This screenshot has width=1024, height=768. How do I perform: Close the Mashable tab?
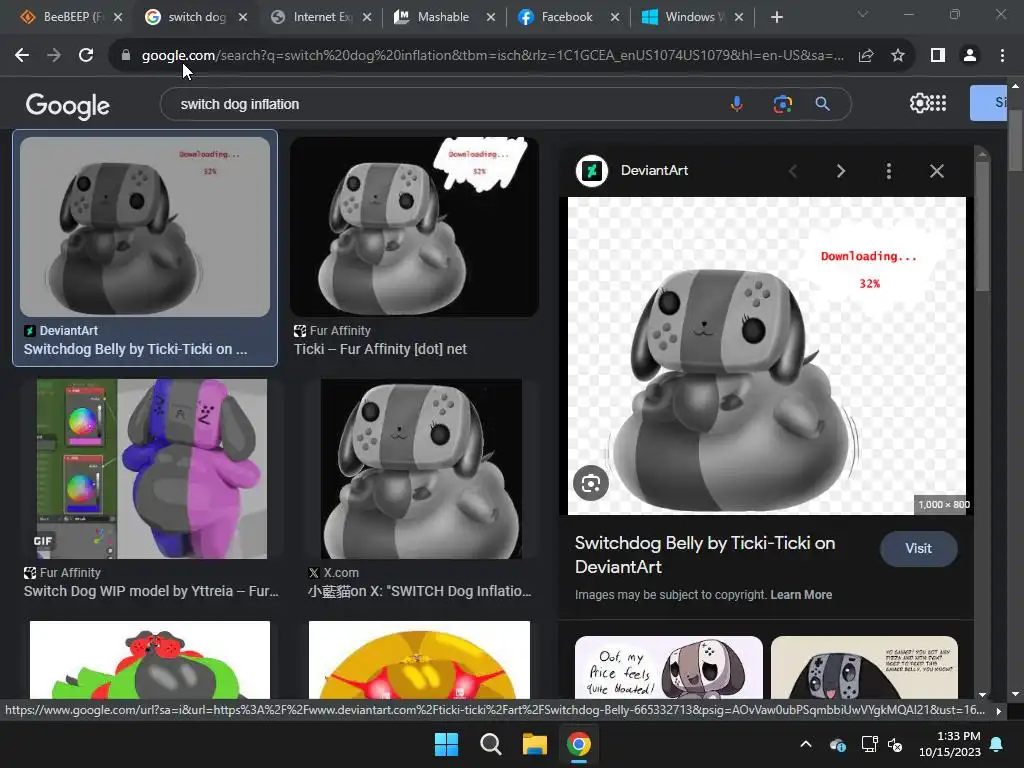click(490, 17)
